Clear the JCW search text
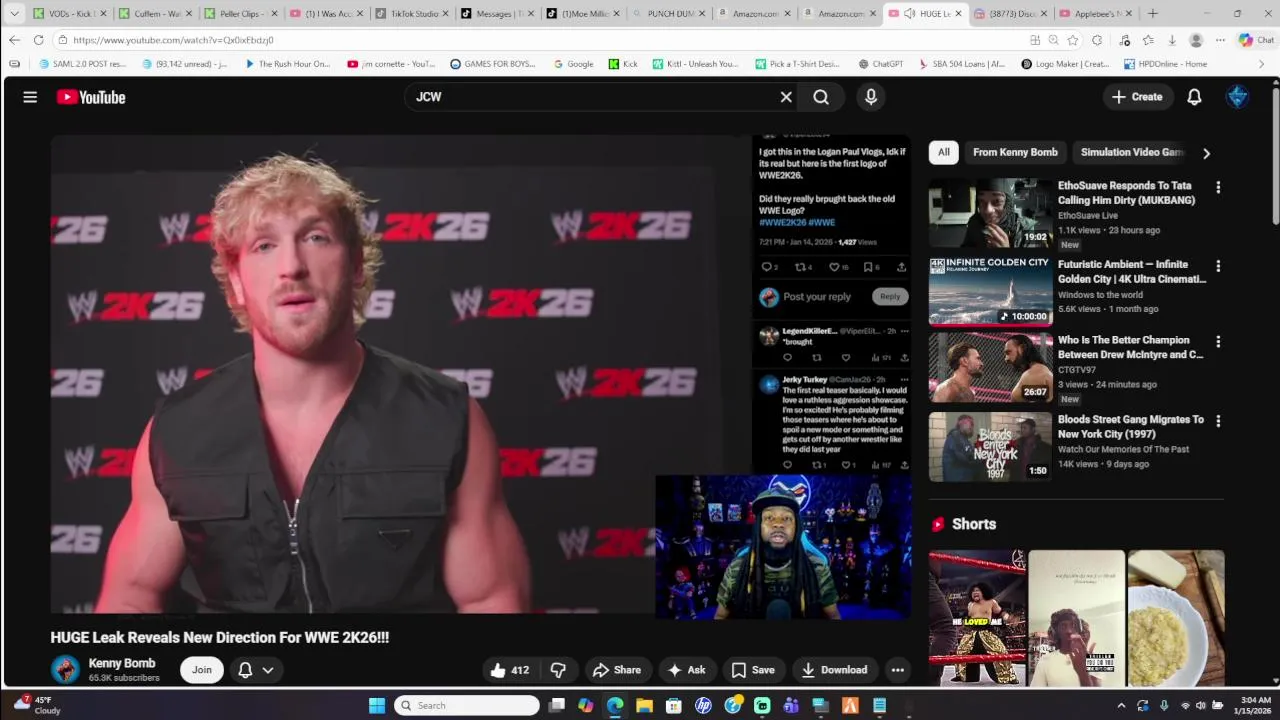 pos(786,97)
